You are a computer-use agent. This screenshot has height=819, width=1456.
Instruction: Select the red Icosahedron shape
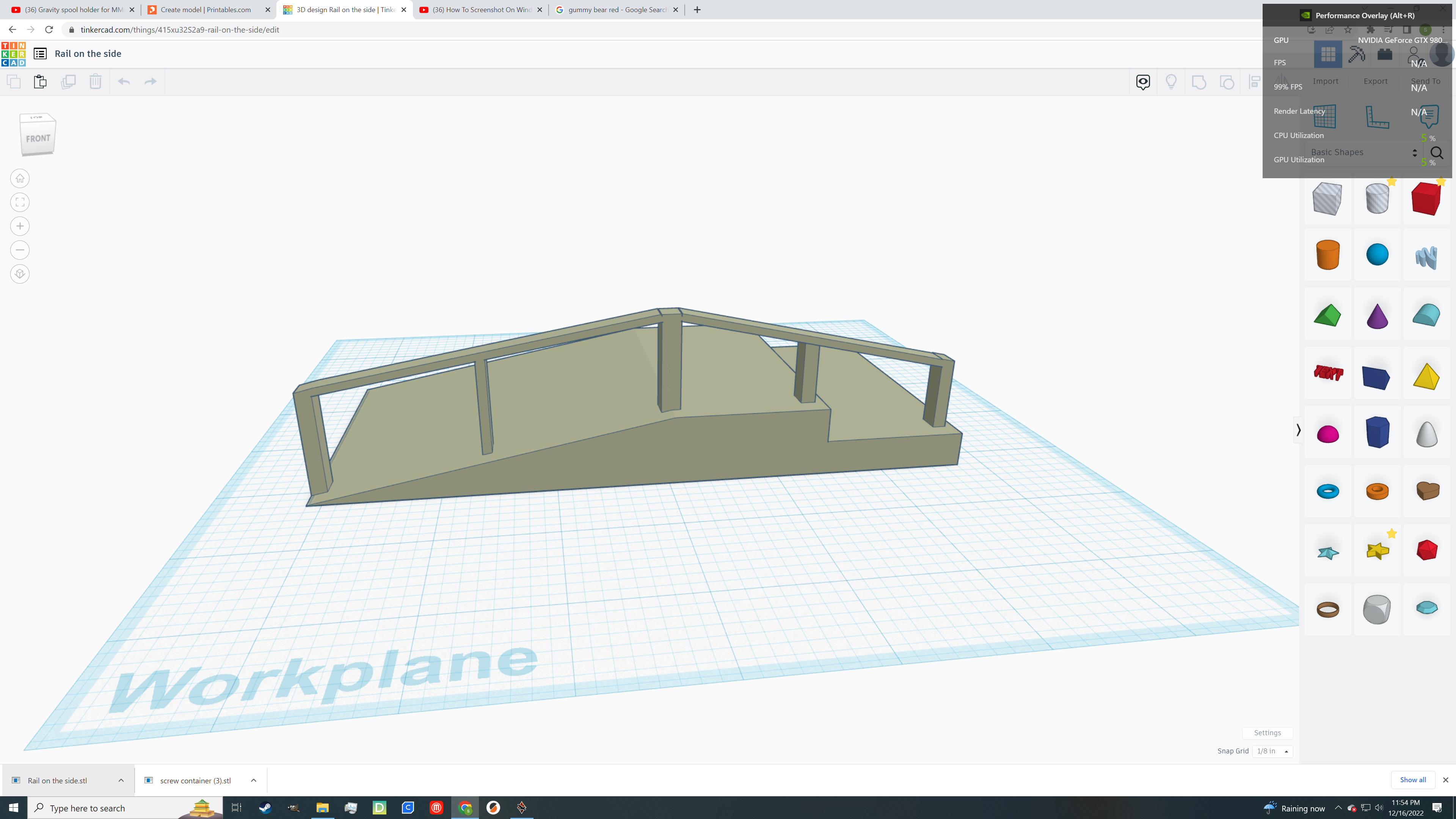1426,550
